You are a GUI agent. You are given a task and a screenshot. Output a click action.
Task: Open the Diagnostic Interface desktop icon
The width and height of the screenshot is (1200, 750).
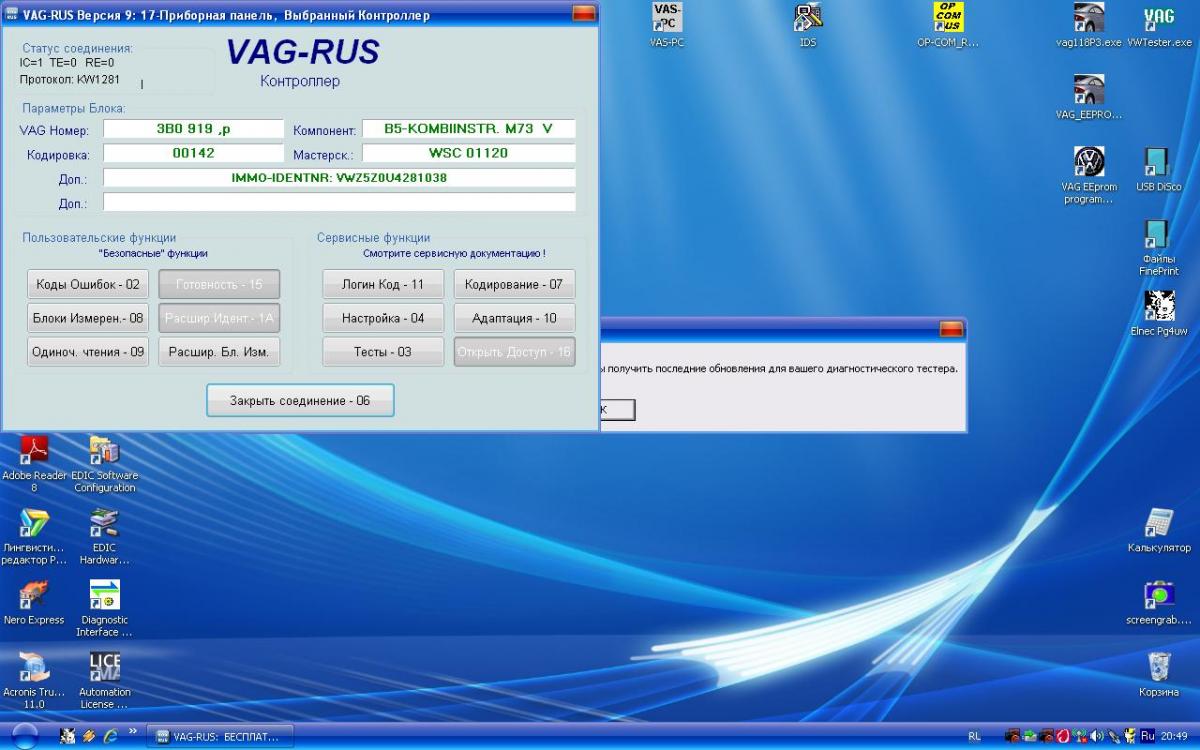(104, 608)
